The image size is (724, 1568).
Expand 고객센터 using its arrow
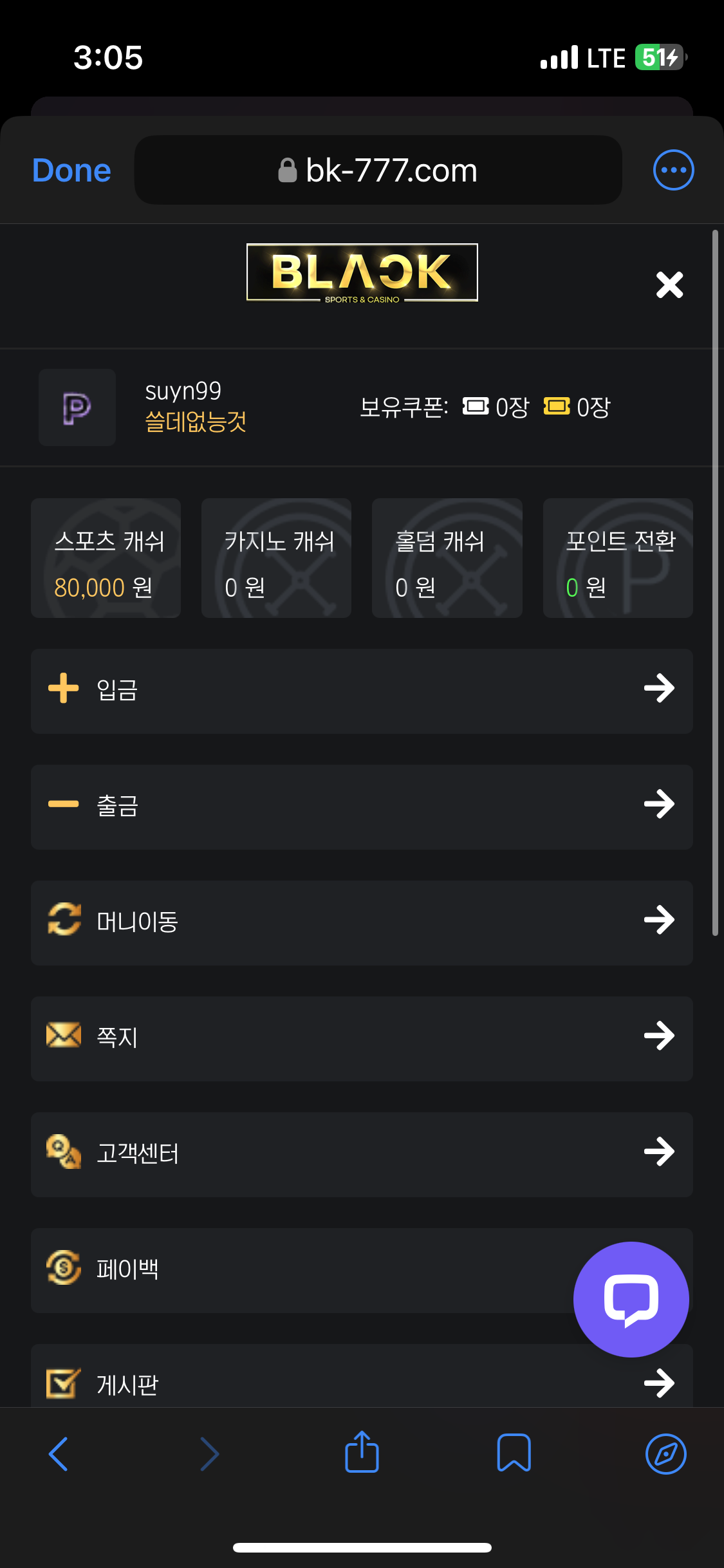pos(659,1152)
